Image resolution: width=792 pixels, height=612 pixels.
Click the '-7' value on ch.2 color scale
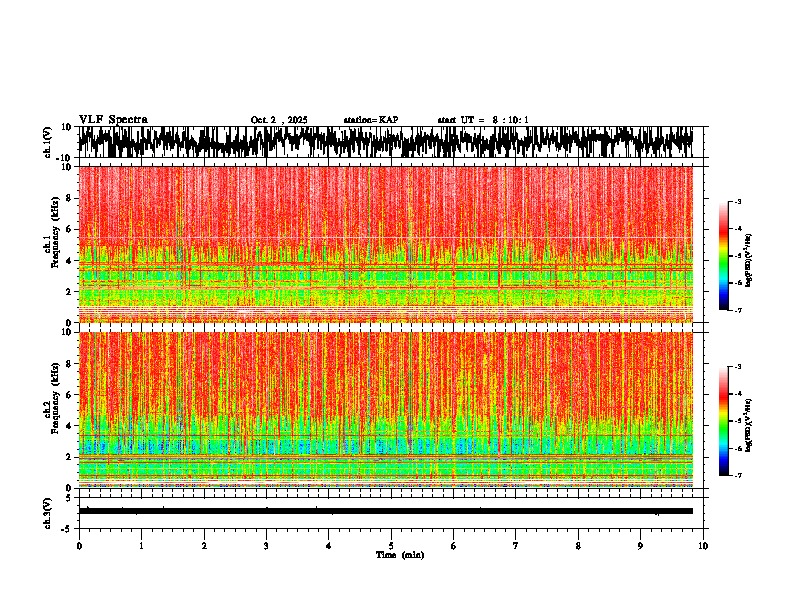(738, 476)
